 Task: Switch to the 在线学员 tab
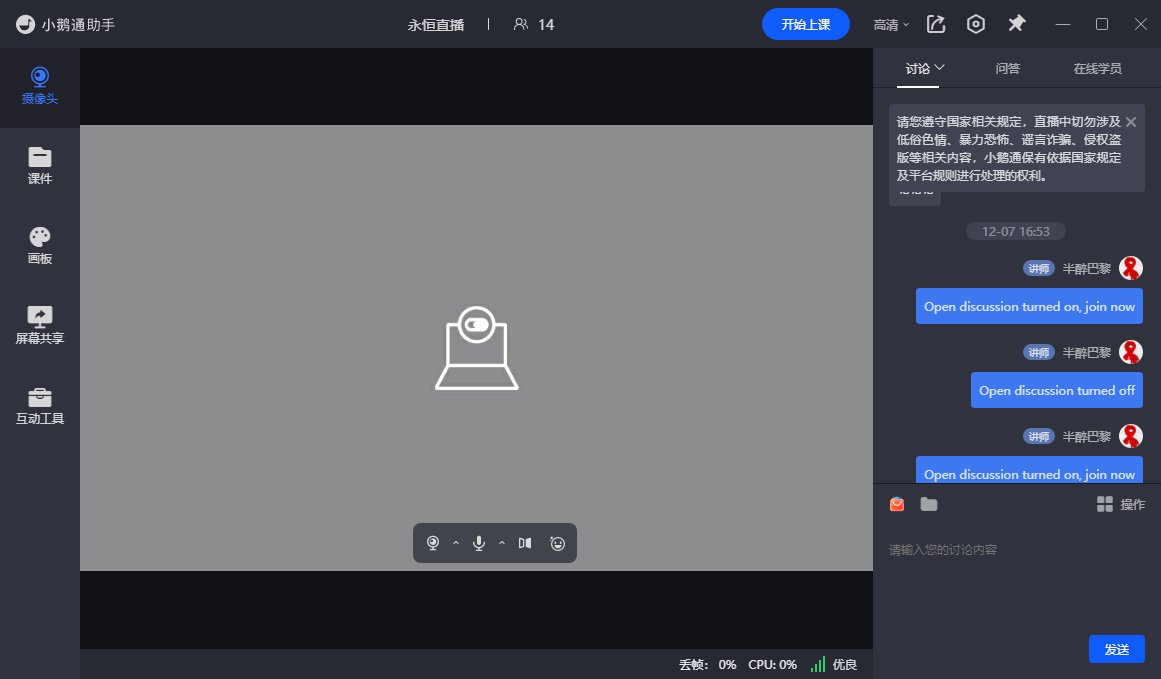click(1097, 69)
